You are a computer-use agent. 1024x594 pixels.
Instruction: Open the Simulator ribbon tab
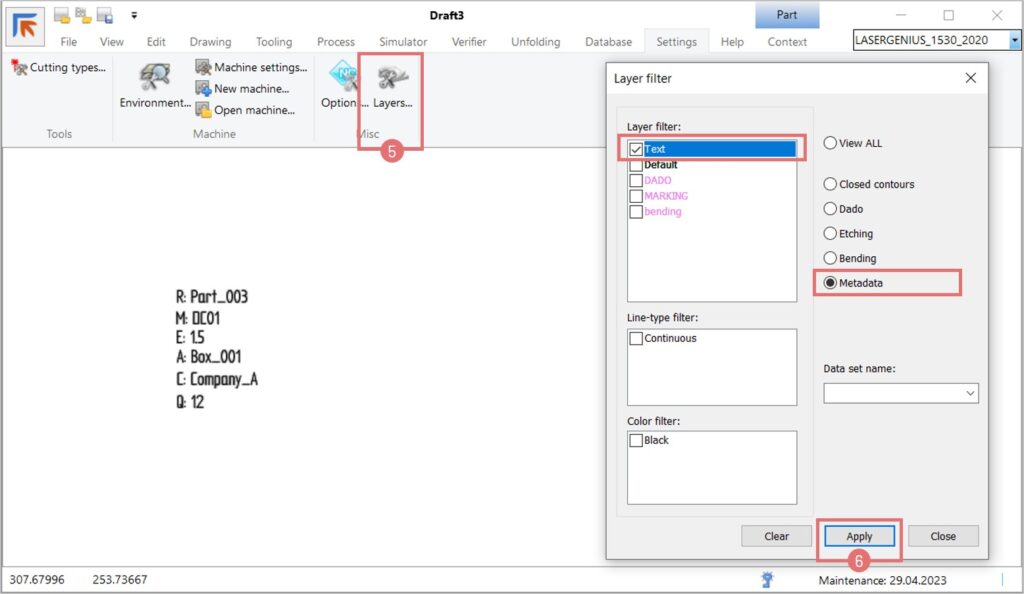pyautogui.click(x=402, y=42)
